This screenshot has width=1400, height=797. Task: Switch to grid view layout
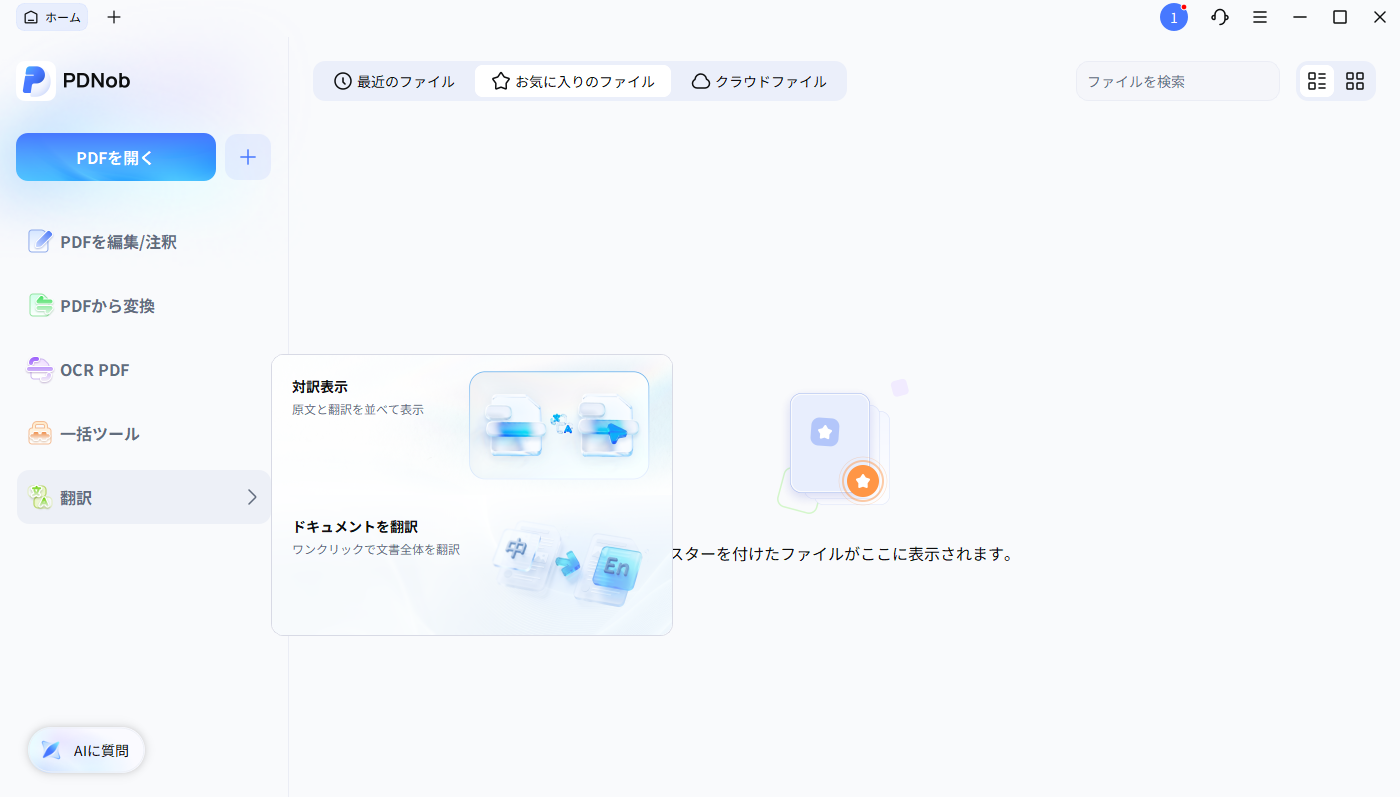coord(1355,81)
